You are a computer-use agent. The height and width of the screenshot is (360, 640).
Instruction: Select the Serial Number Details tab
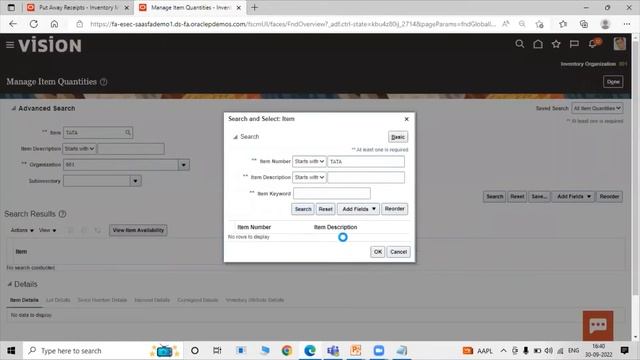pyautogui.click(x=102, y=300)
